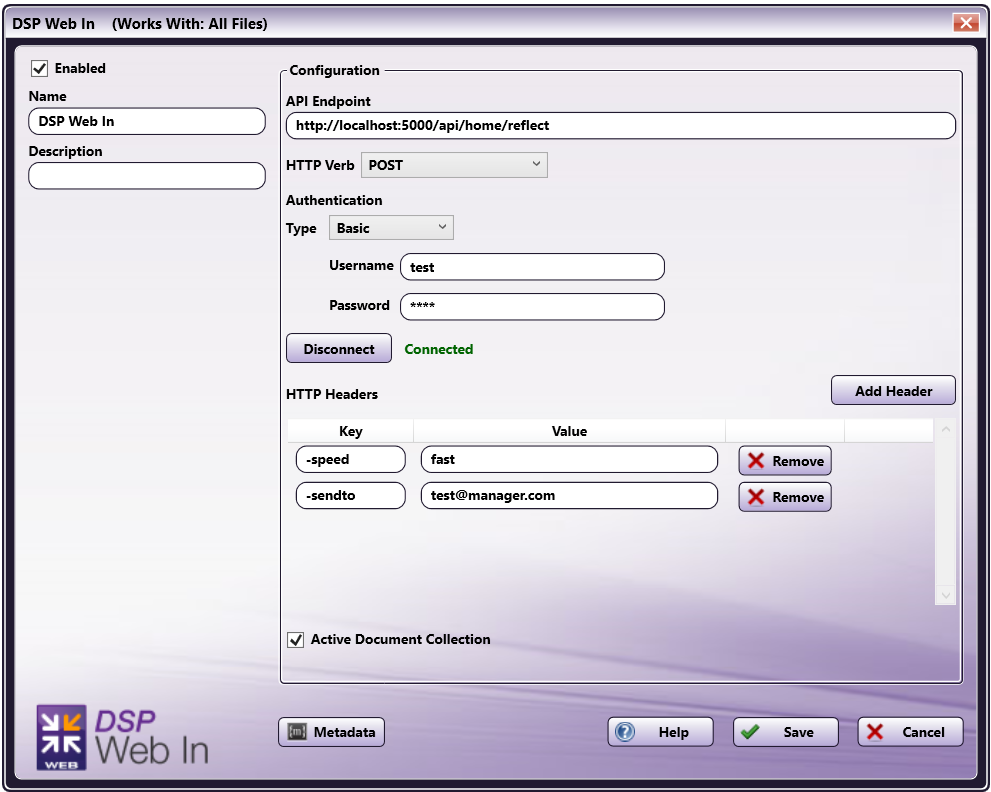Click the red X icon on the -sendto row's Remove button
Viewport: 991px width, 792px height.
coord(756,497)
